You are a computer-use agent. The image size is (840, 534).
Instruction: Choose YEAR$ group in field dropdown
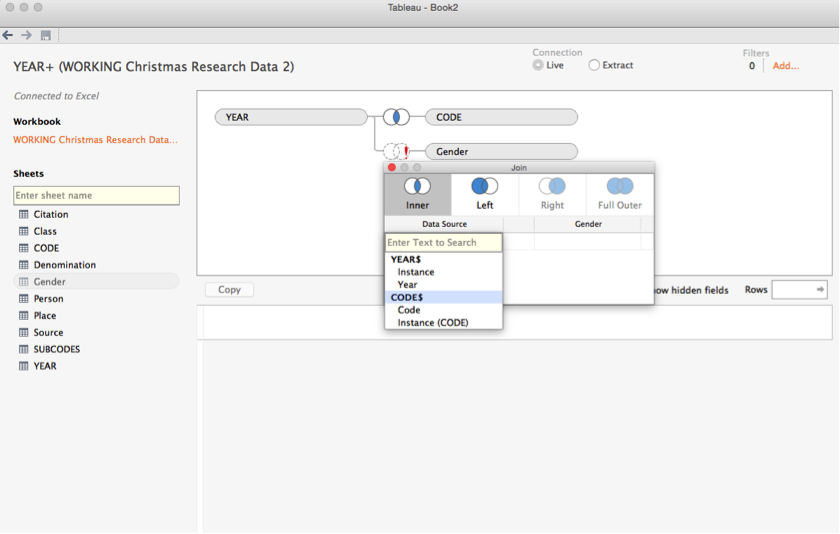coord(444,259)
